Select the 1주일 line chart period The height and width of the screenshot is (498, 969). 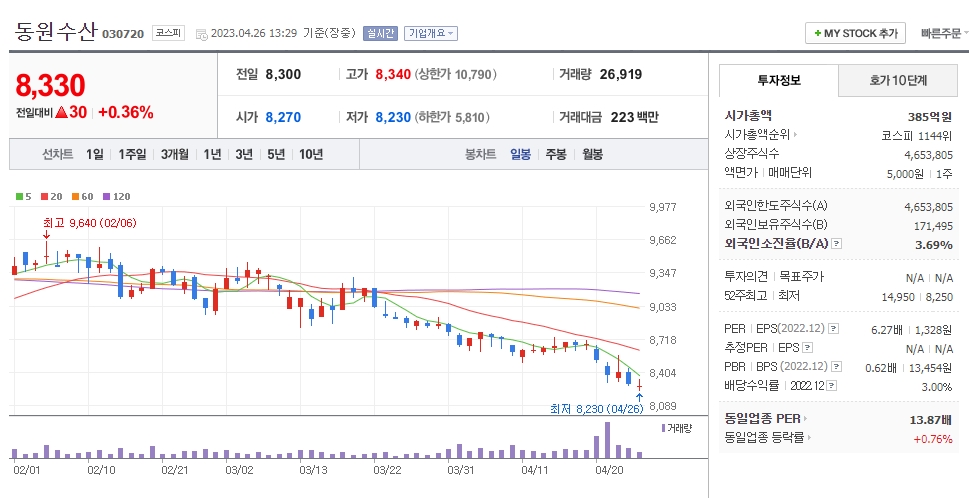[132, 154]
